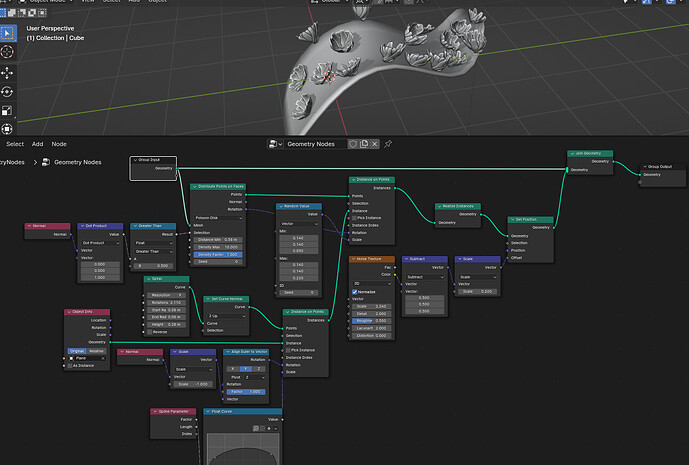The width and height of the screenshot is (689, 465).
Task: Clear the Plane object with X icon
Action: pyautogui.click(x=103, y=358)
